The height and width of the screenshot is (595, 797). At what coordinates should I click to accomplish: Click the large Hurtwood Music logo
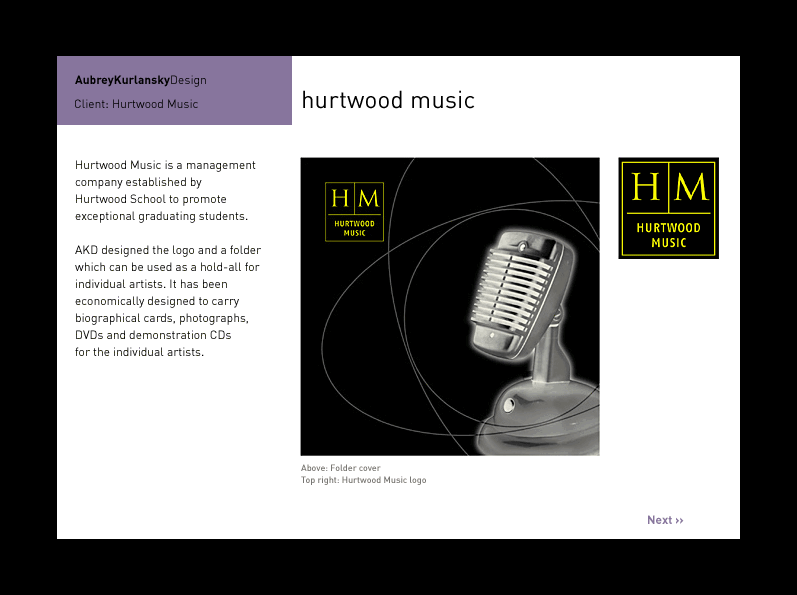(x=668, y=208)
